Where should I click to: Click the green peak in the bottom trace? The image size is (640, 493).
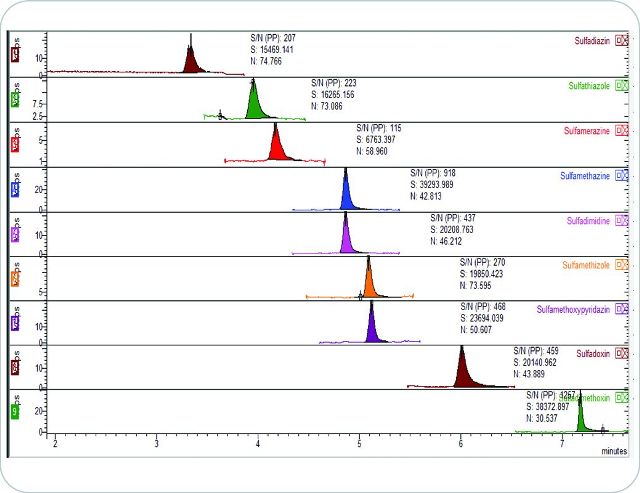[581, 420]
